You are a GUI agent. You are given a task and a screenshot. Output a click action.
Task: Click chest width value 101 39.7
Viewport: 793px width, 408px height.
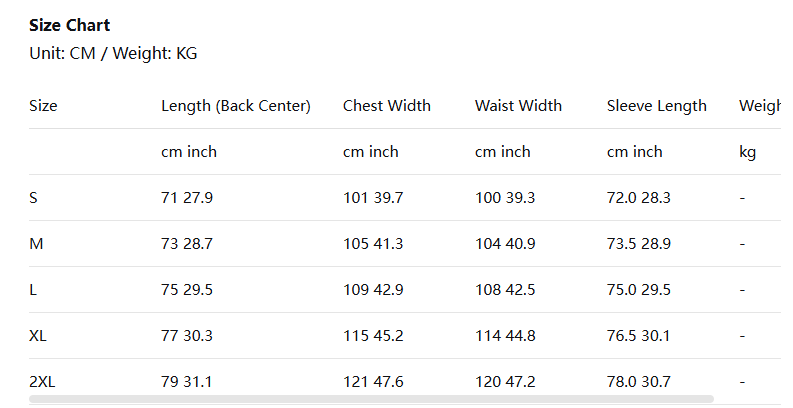click(373, 198)
